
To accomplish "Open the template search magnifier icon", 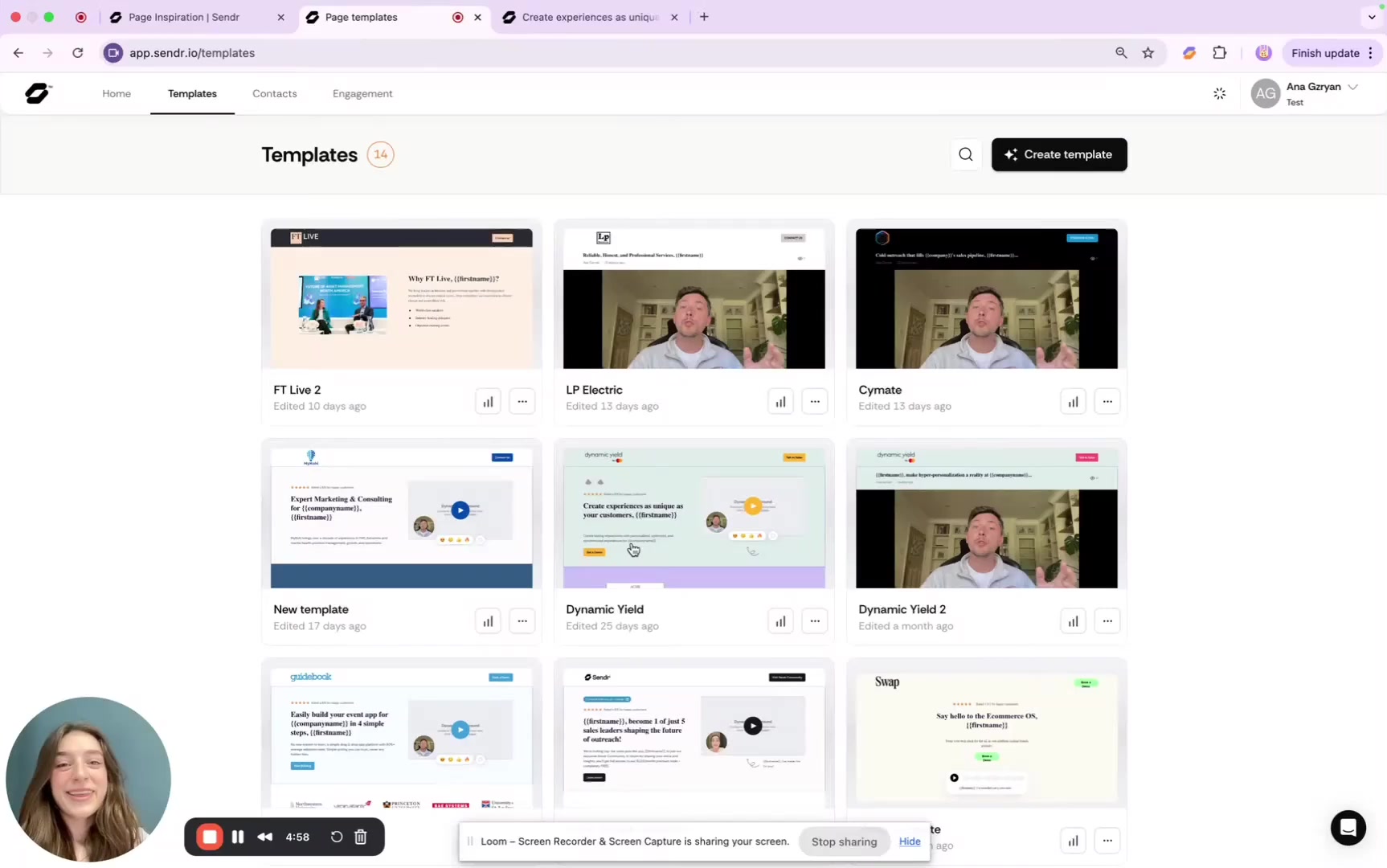I will pos(965,154).
